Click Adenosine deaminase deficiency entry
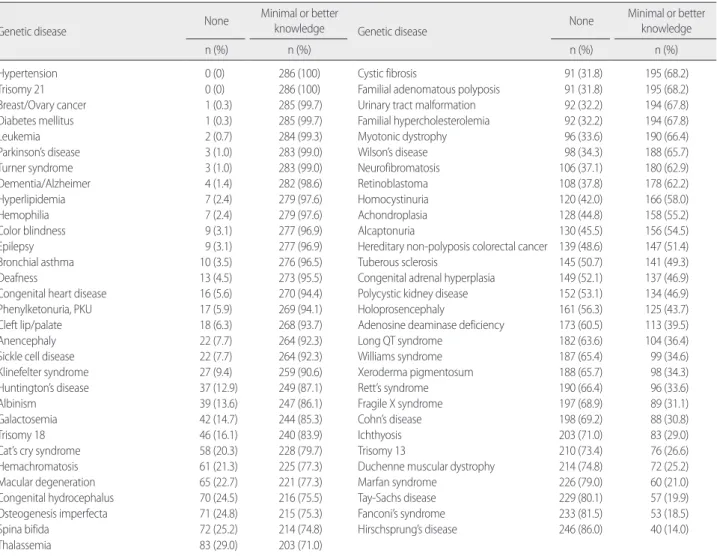717x556 pixels. tap(431, 325)
